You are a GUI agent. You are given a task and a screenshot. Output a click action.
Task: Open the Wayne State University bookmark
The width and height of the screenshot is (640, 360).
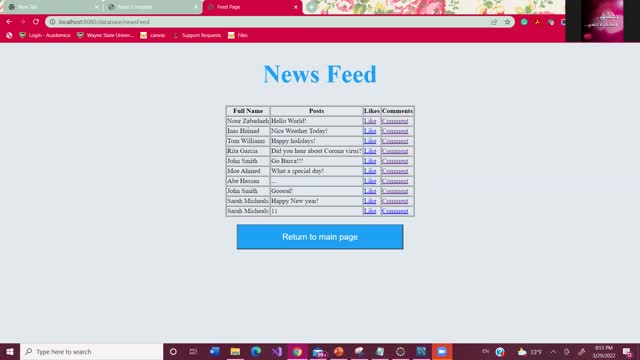point(105,36)
